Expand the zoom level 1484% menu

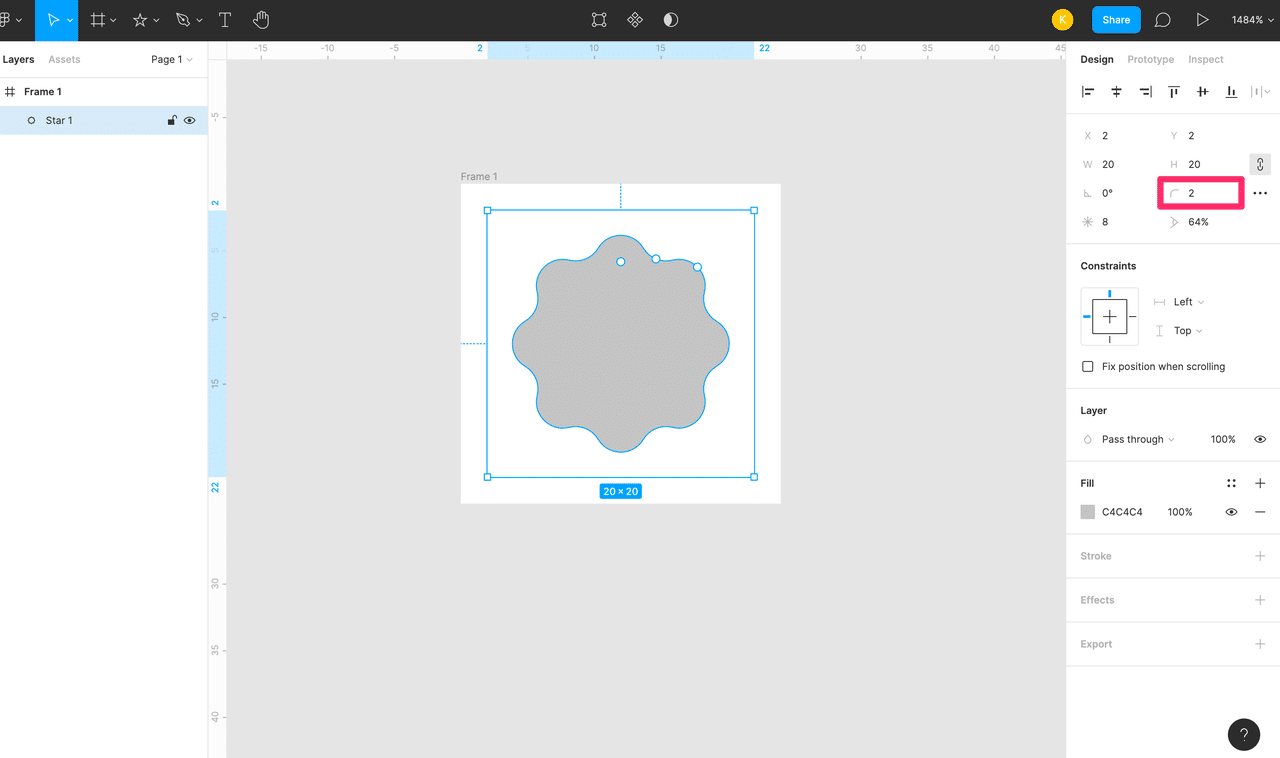coord(1252,20)
